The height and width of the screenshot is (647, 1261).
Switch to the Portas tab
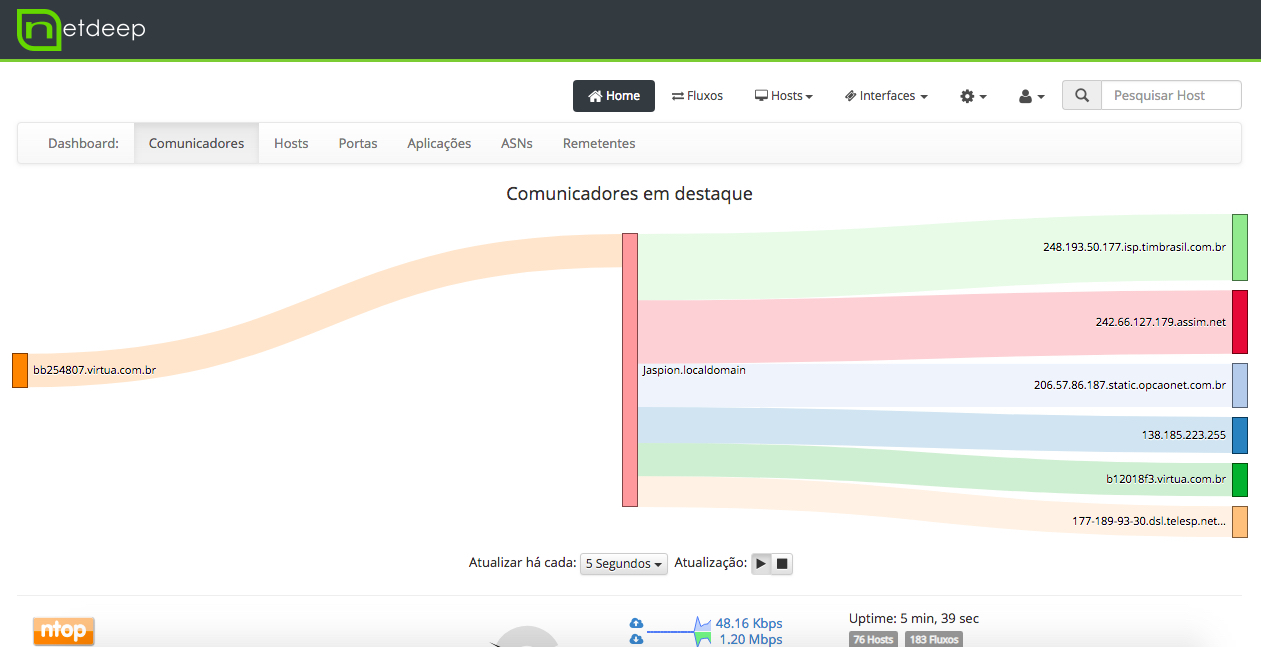(x=358, y=143)
